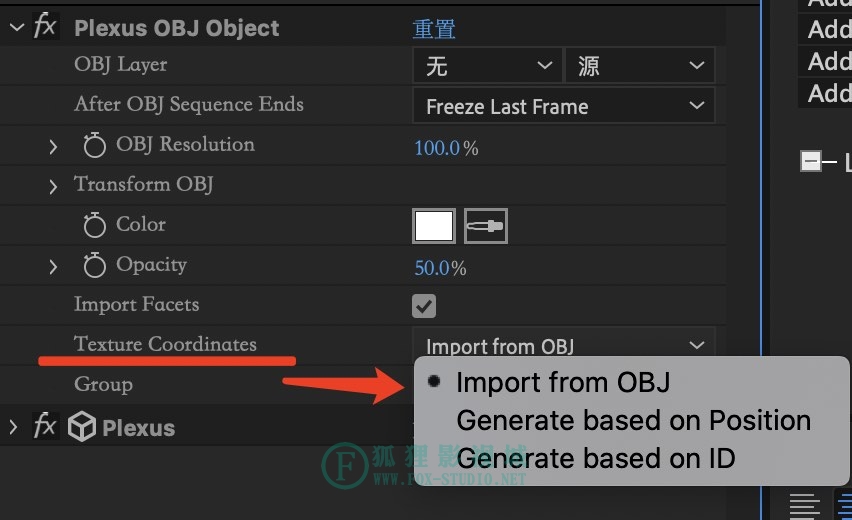
Task: Choose Generate based on ID option
Action: [596, 459]
